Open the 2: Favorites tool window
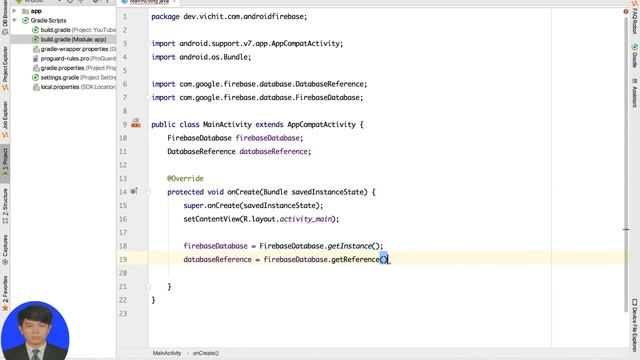Viewport: 640px width, 360px height. coord(5,293)
